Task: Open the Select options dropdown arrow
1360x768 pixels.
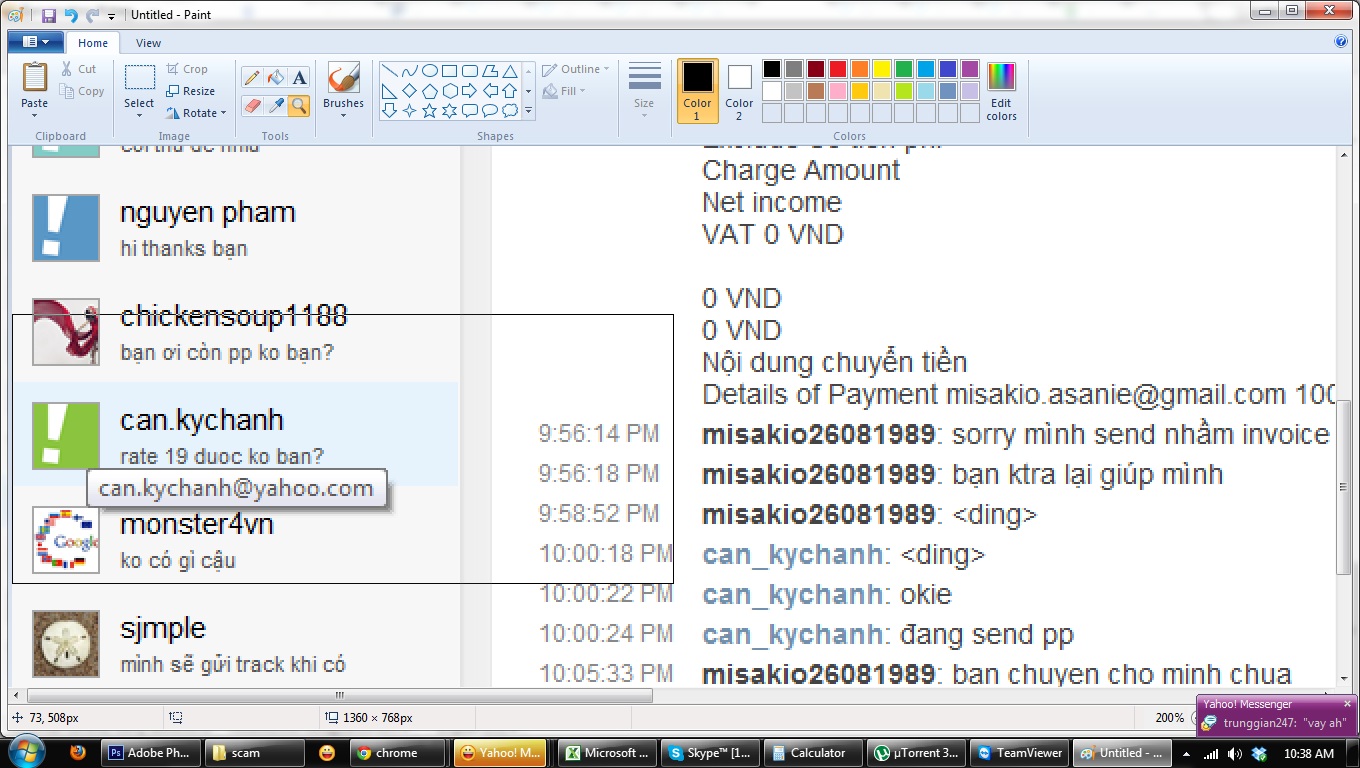Action: click(x=139, y=115)
